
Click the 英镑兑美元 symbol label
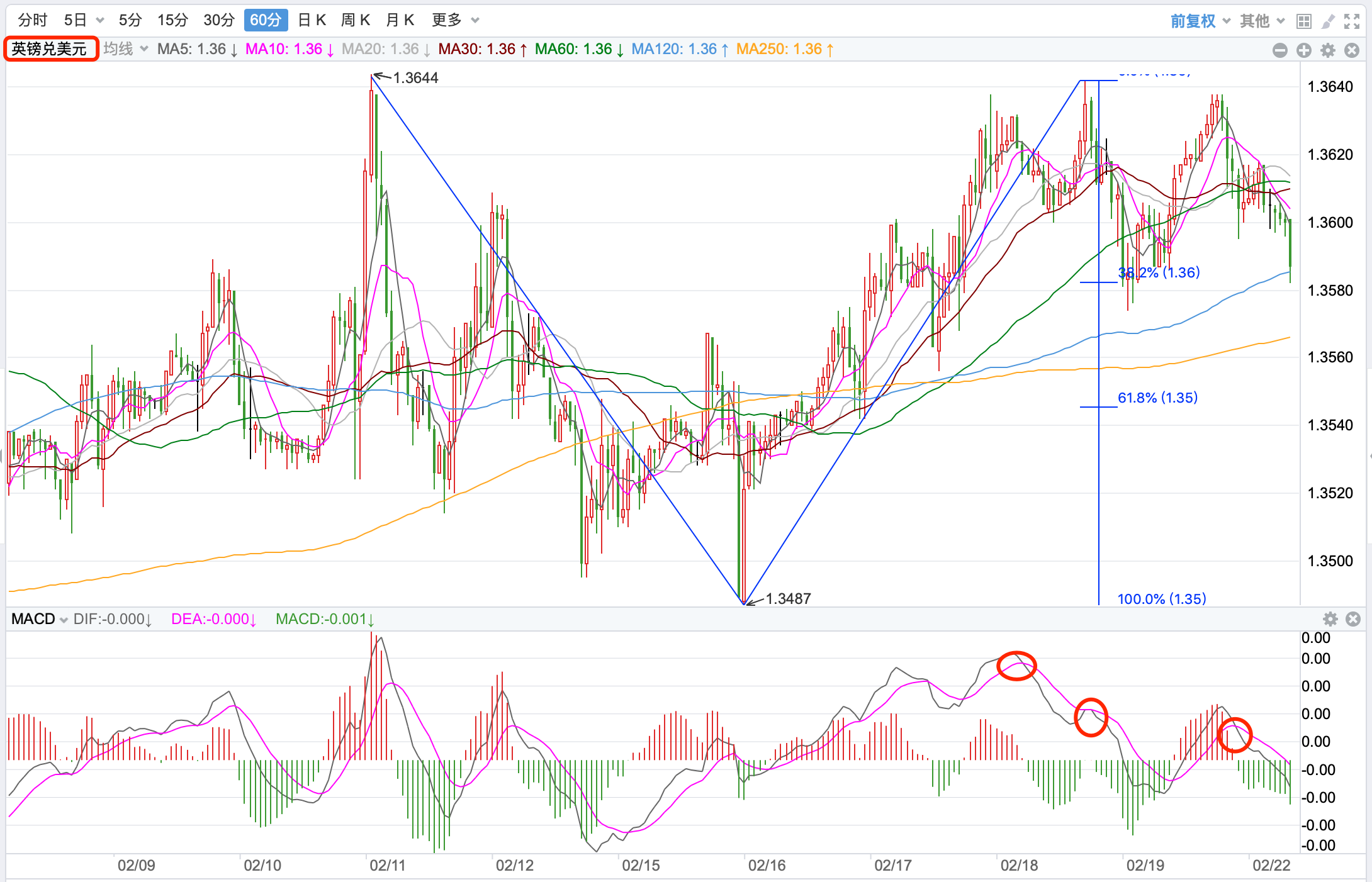50,49
